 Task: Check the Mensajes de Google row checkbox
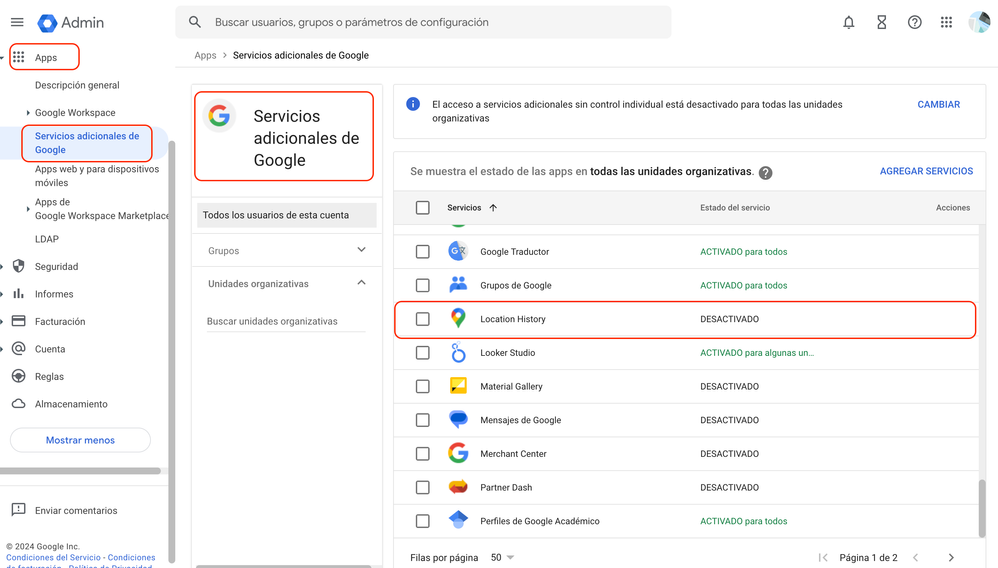coord(423,420)
